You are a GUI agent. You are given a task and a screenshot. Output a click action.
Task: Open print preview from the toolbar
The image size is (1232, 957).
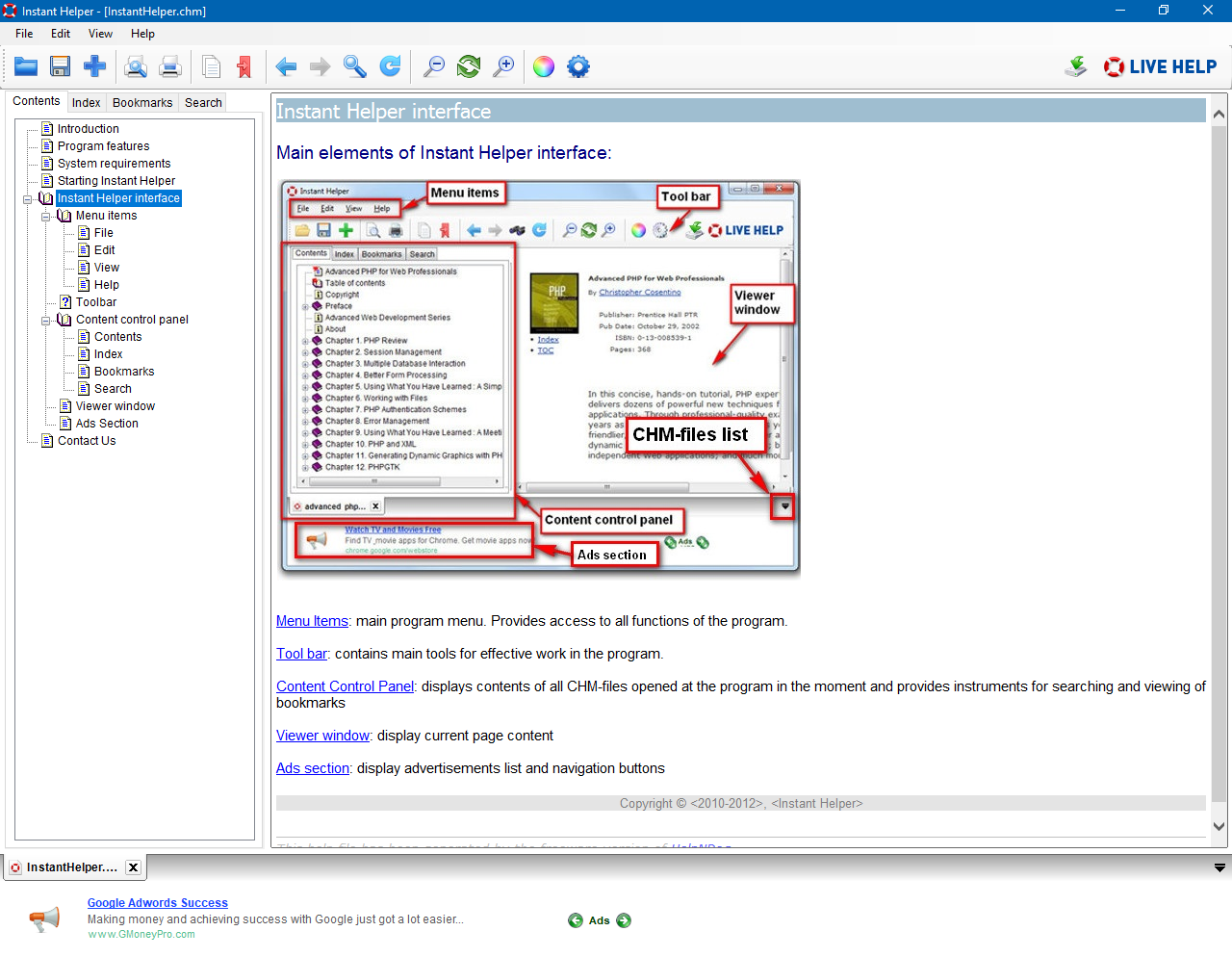tap(136, 66)
